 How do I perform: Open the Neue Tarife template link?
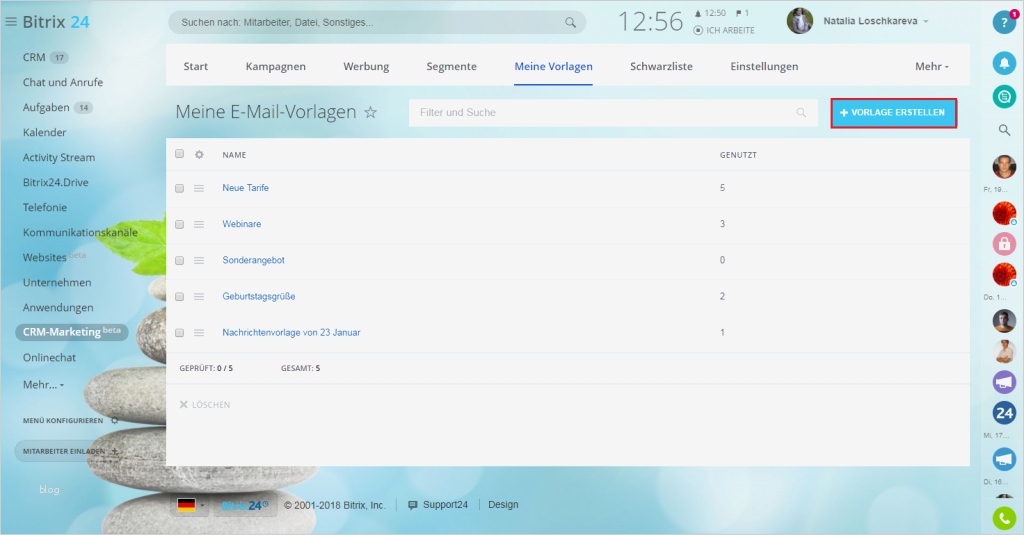pyautogui.click(x=246, y=188)
